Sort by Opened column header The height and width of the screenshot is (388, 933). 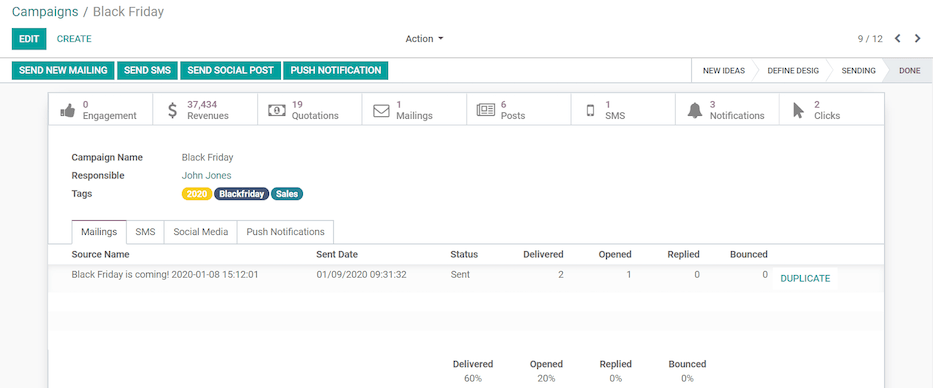[615, 254]
